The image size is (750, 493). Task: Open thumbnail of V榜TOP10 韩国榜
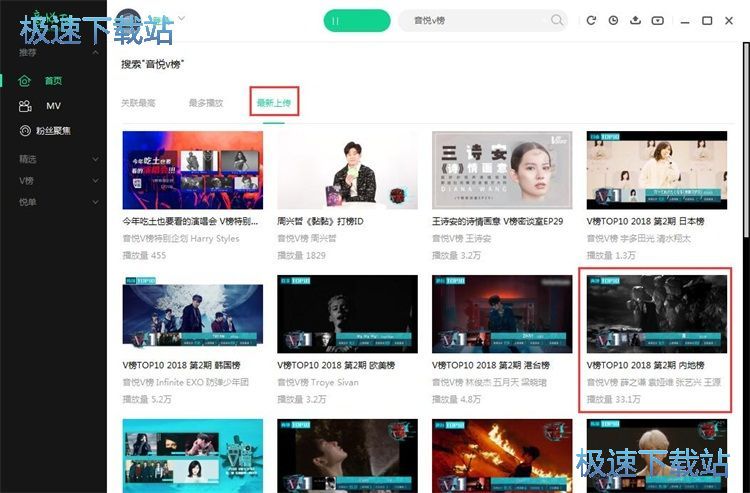click(193, 314)
